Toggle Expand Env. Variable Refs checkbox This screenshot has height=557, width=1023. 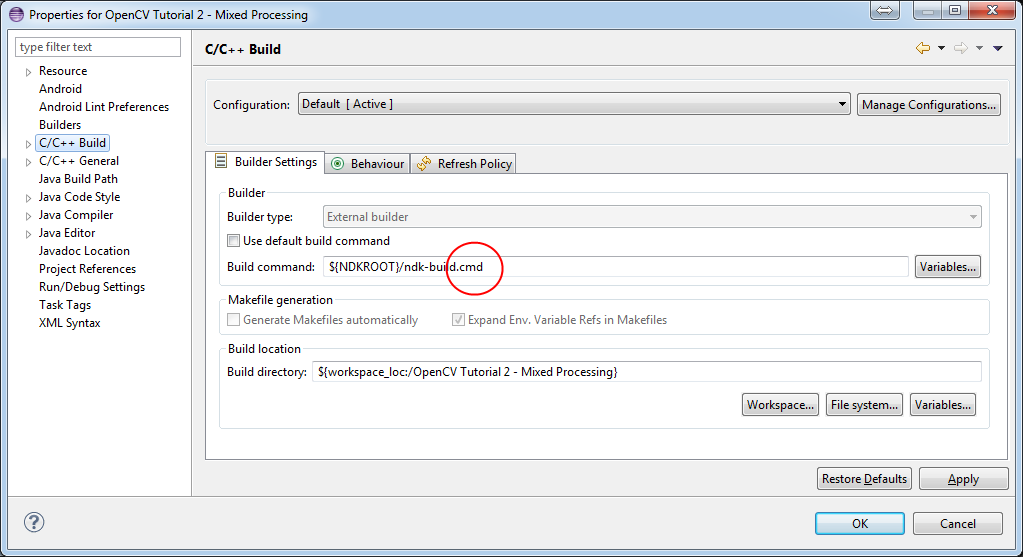pos(459,320)
